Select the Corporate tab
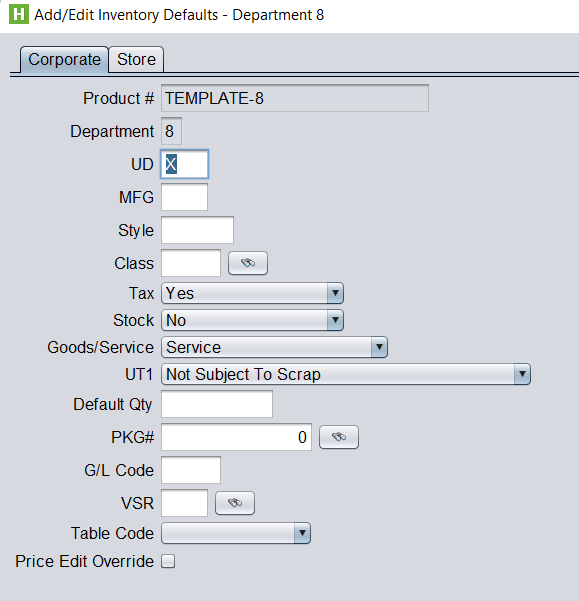Image resolution: width=579 pixels, height=601 pixels. coord(64,59)
